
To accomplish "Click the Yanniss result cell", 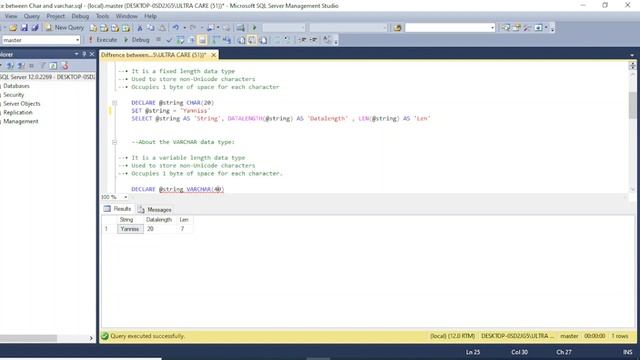I will [x=130, y=229].
